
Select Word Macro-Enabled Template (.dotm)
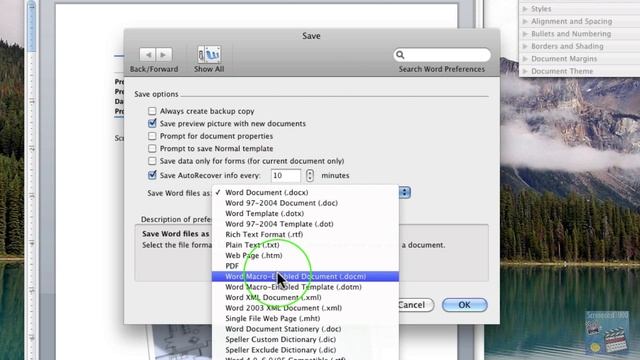(x=305, y=287)
